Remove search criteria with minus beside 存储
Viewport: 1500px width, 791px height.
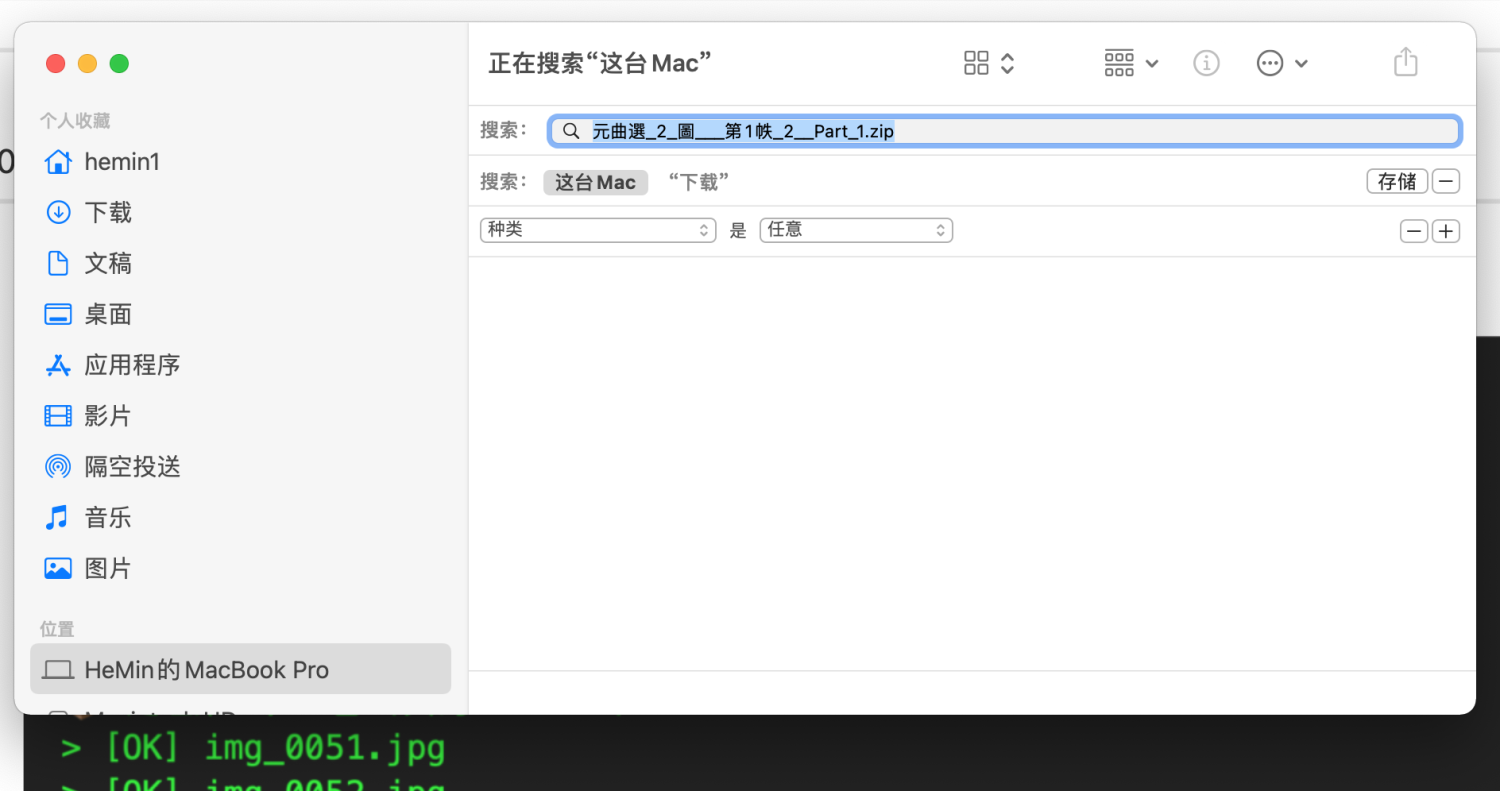1446,181
